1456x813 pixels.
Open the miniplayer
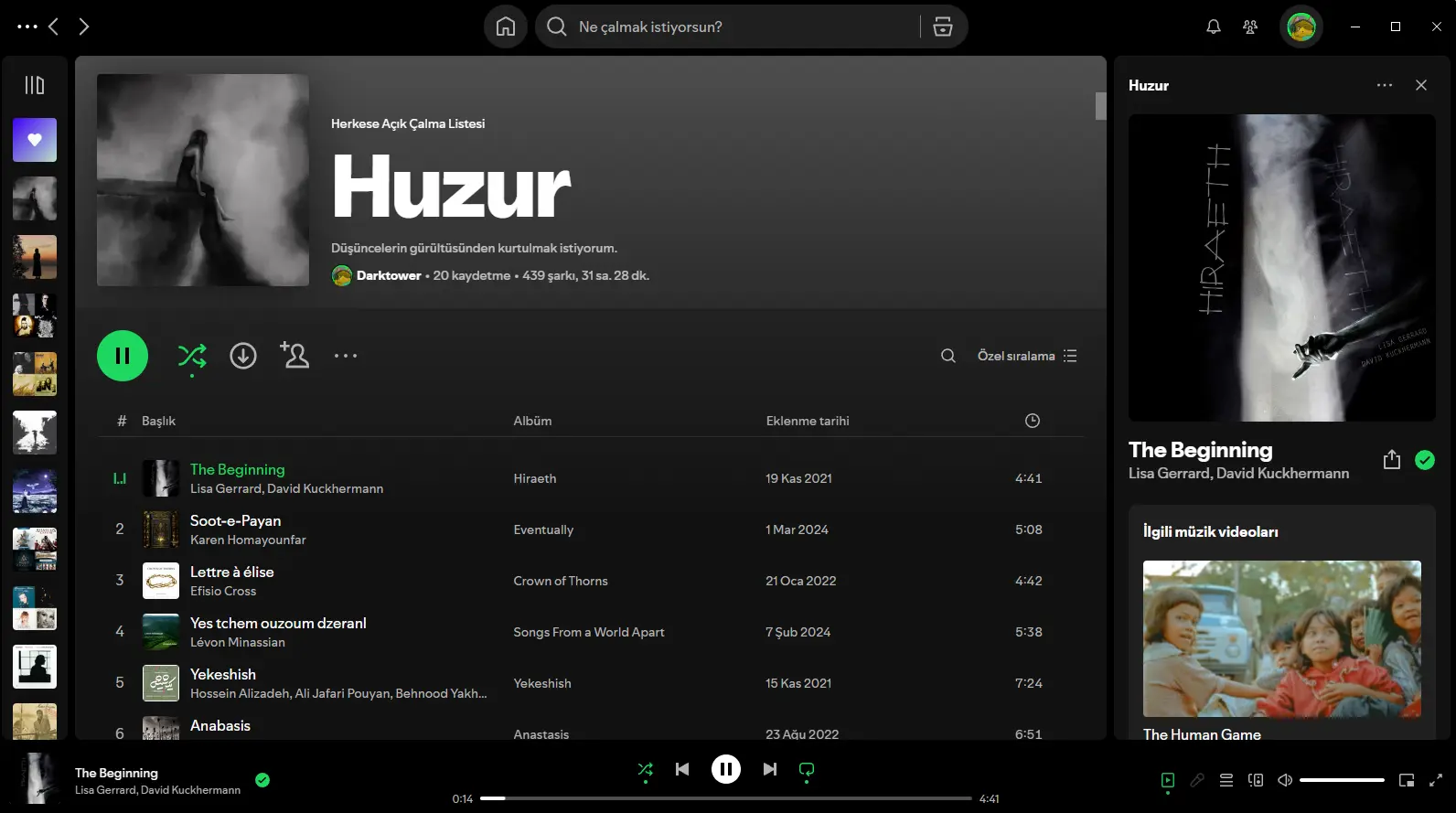(1407, 780)
